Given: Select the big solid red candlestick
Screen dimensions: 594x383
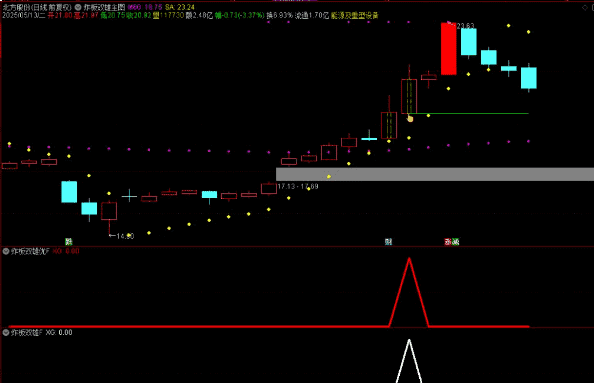Looking at the screenshot, I should (449, 48).
